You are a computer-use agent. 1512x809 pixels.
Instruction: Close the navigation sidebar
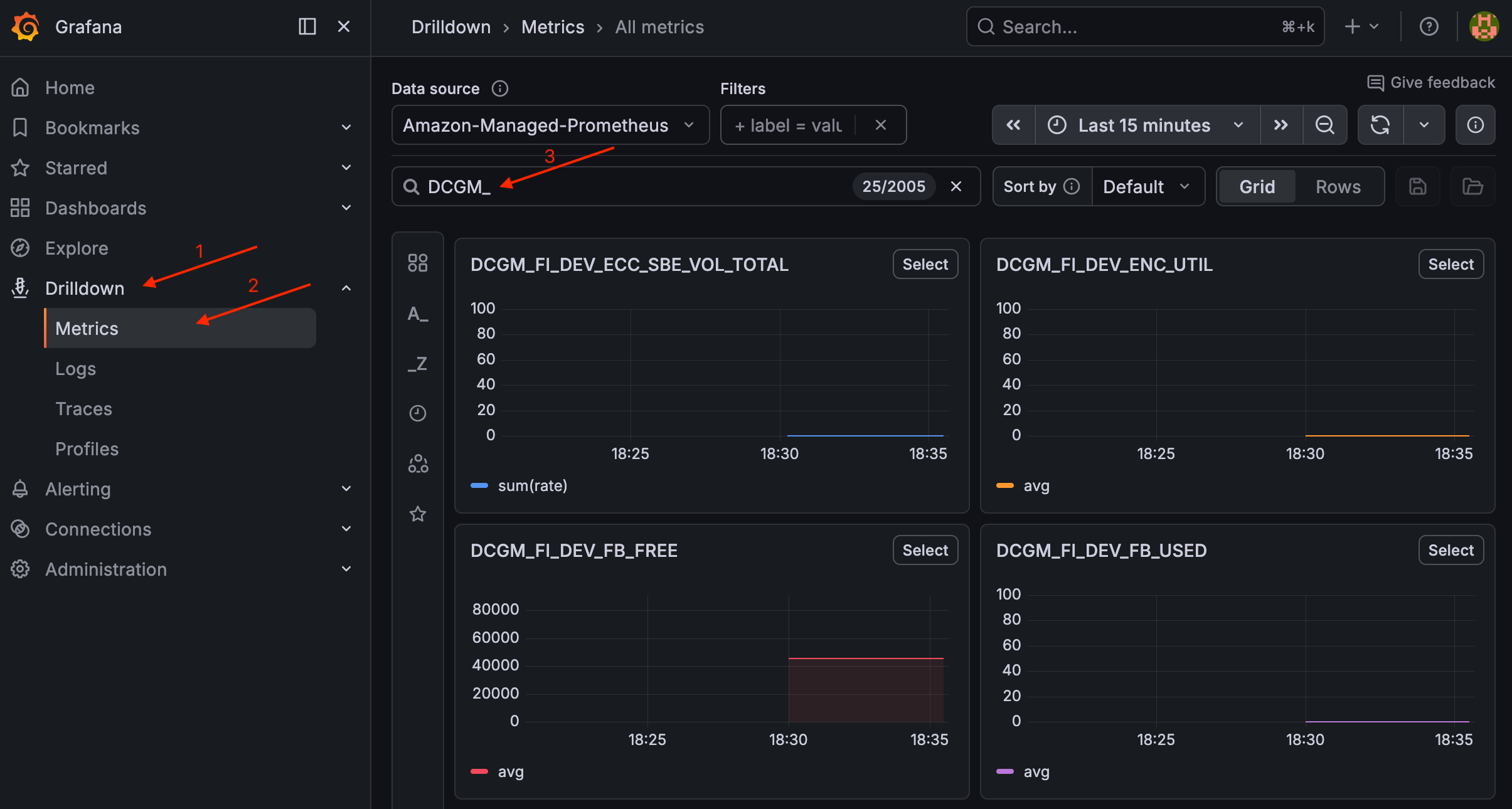[344, 26]
